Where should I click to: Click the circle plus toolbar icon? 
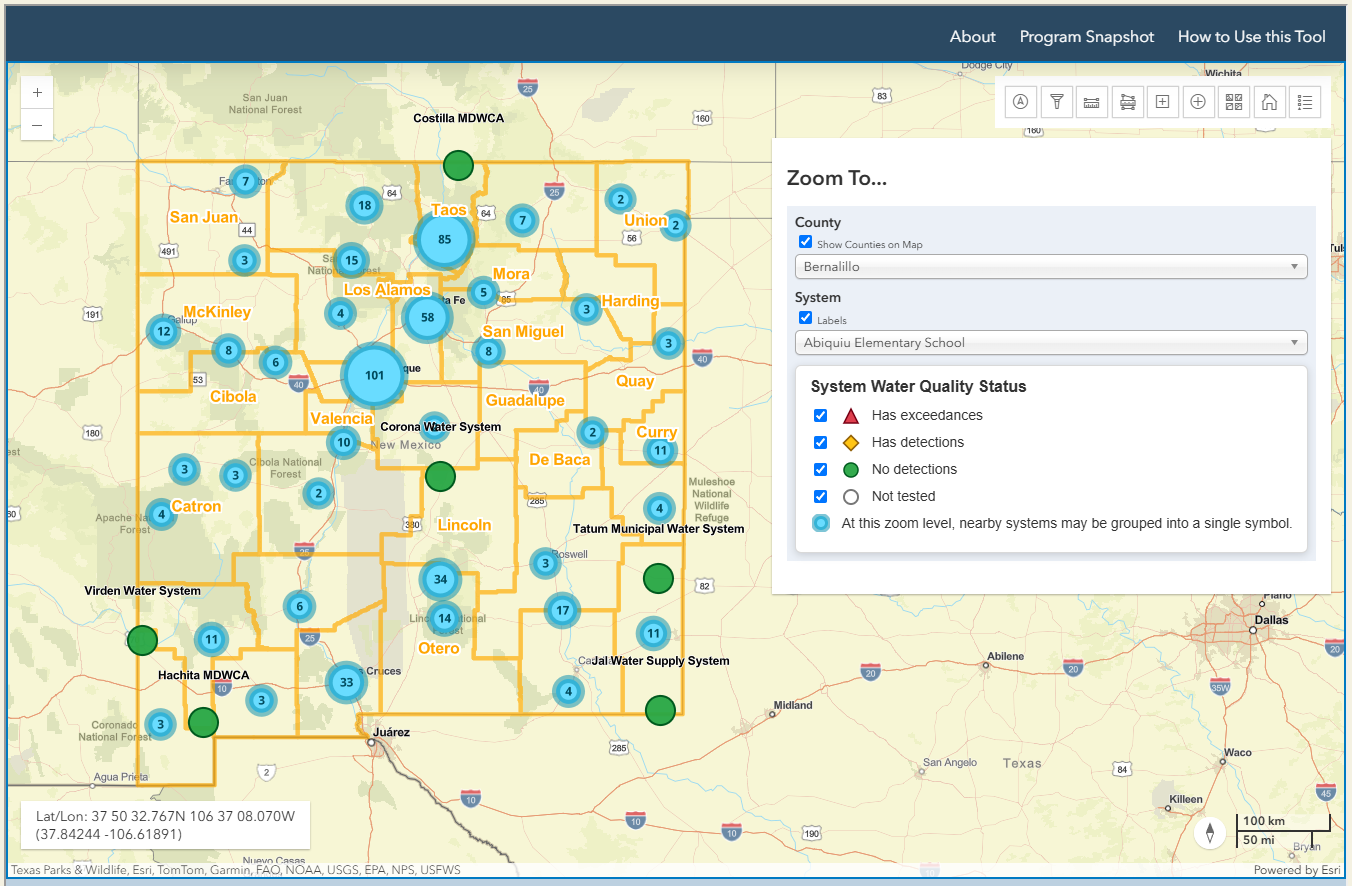point(1198,102)
